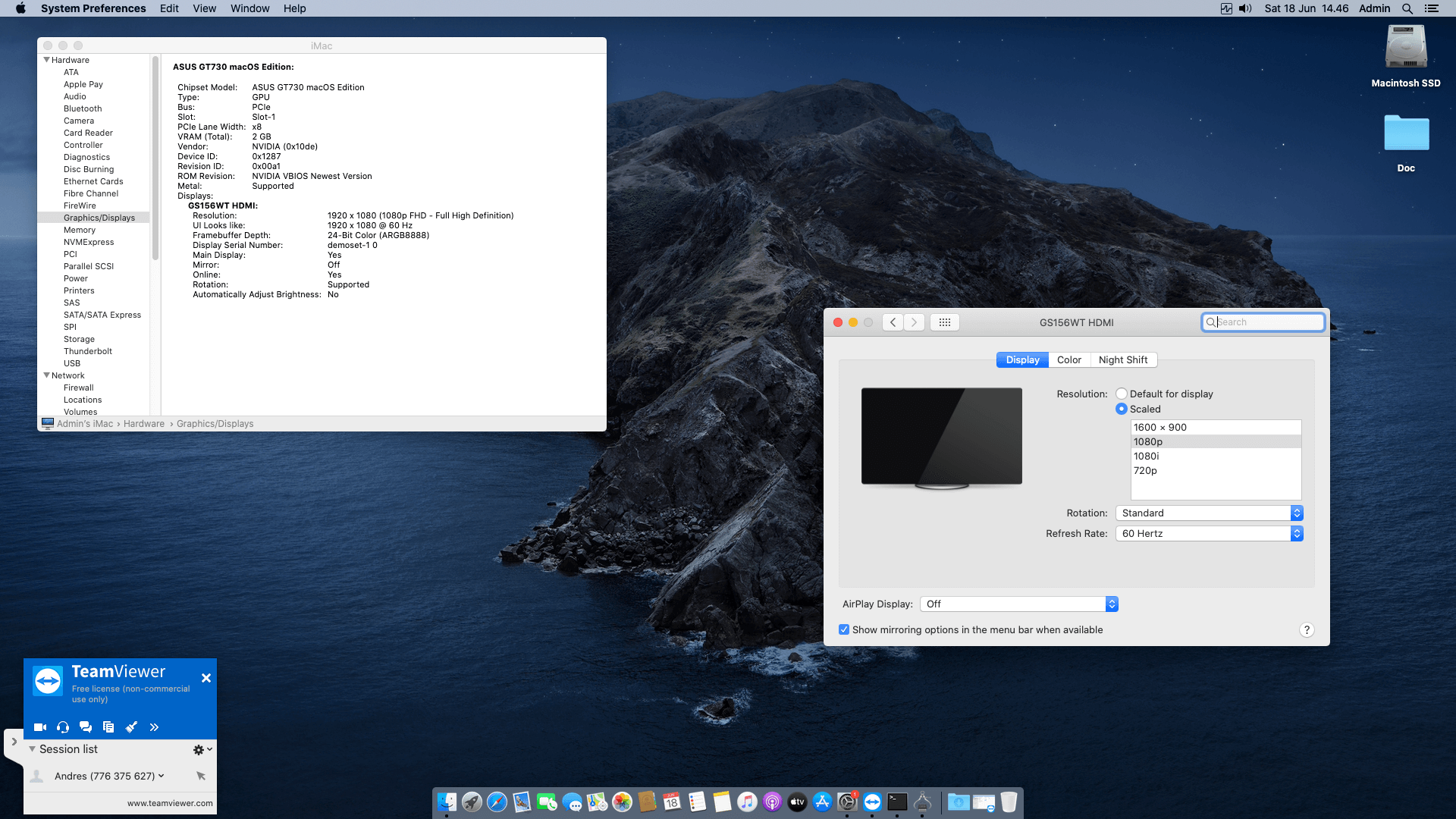The image size is (1456, 819).
Task: Select the Scaled resolution option
Action: [x=1122, y=409]
